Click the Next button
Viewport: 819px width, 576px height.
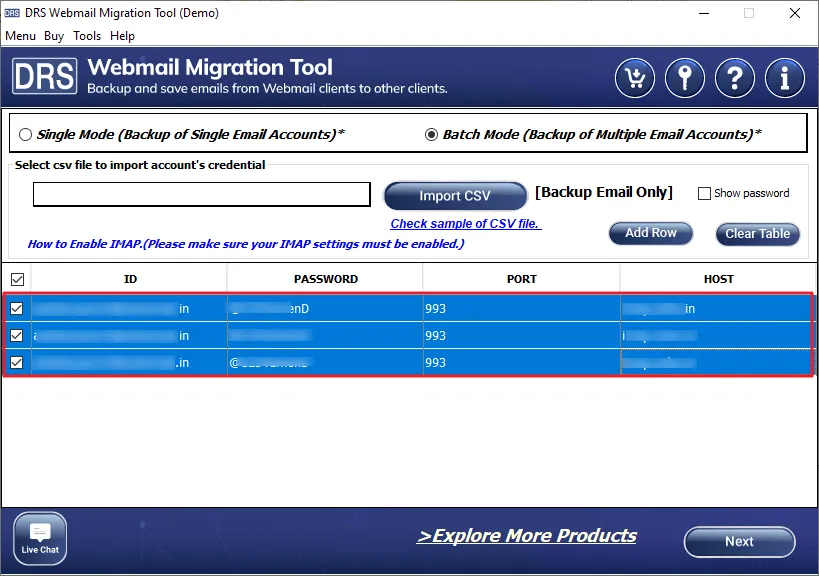739,542
